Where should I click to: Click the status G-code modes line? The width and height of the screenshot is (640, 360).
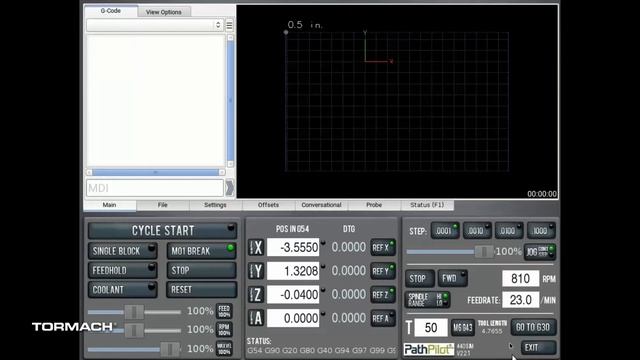(x=321, y=351)
